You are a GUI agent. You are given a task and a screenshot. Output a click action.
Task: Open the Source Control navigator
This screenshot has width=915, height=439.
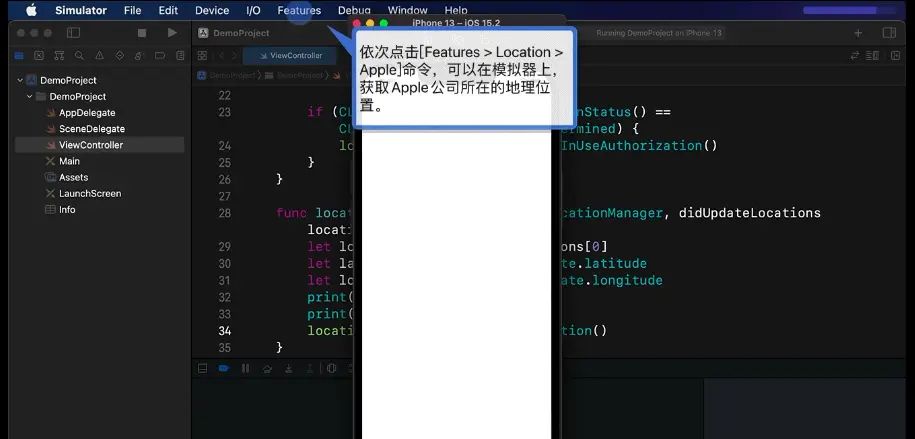pyautogui.click(x=39, y=56)
